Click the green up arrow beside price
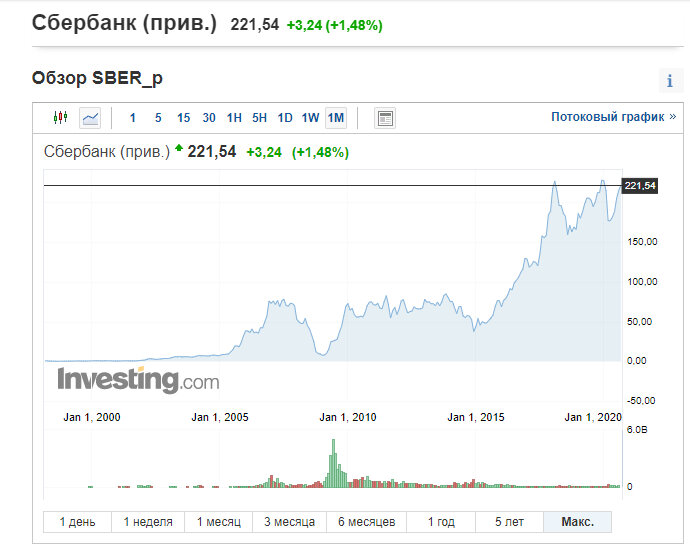This screenshot has height=548, width=690. pyautogui.click(x=179, y=150)
